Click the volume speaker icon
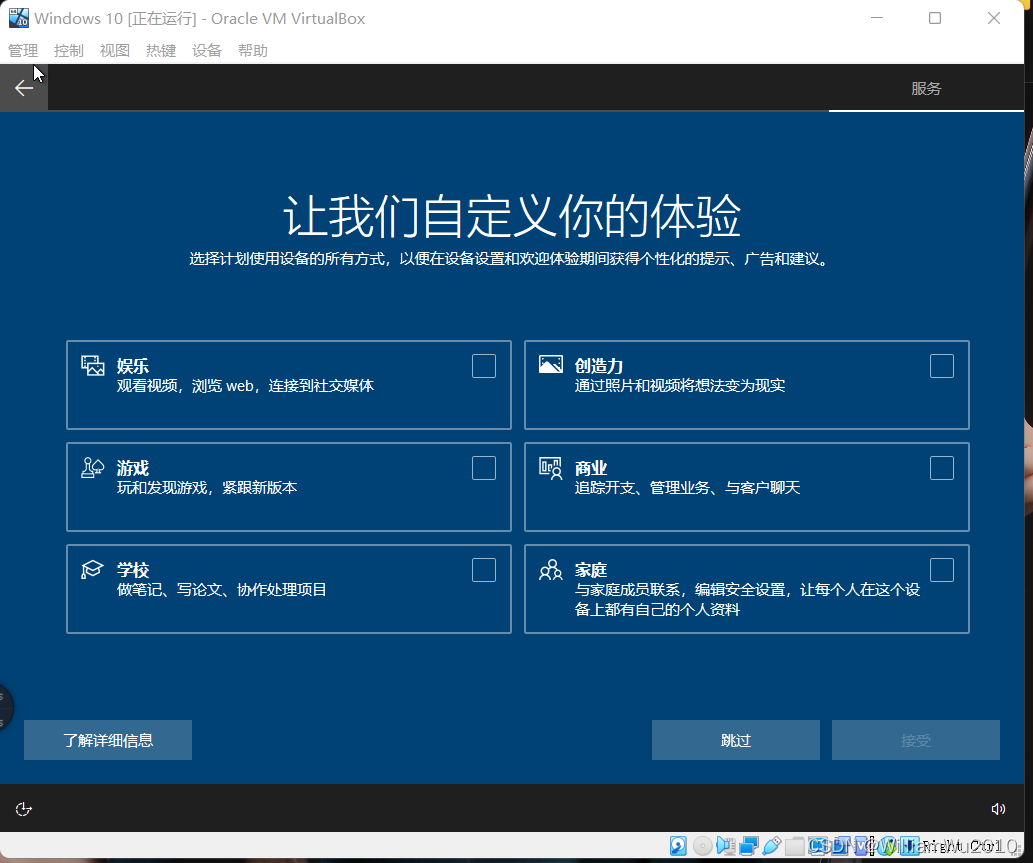Image resolution: width=1033 pixels, height=863 pixels. [997, 809]
